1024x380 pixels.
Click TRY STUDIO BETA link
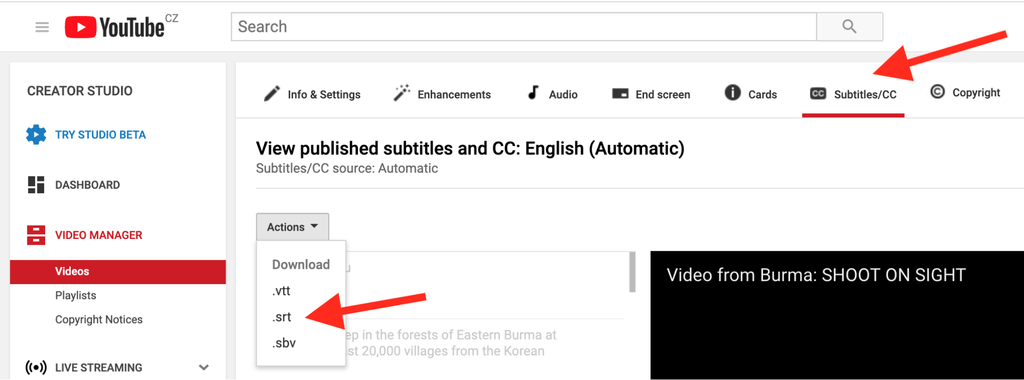click(x=101, y=135)
